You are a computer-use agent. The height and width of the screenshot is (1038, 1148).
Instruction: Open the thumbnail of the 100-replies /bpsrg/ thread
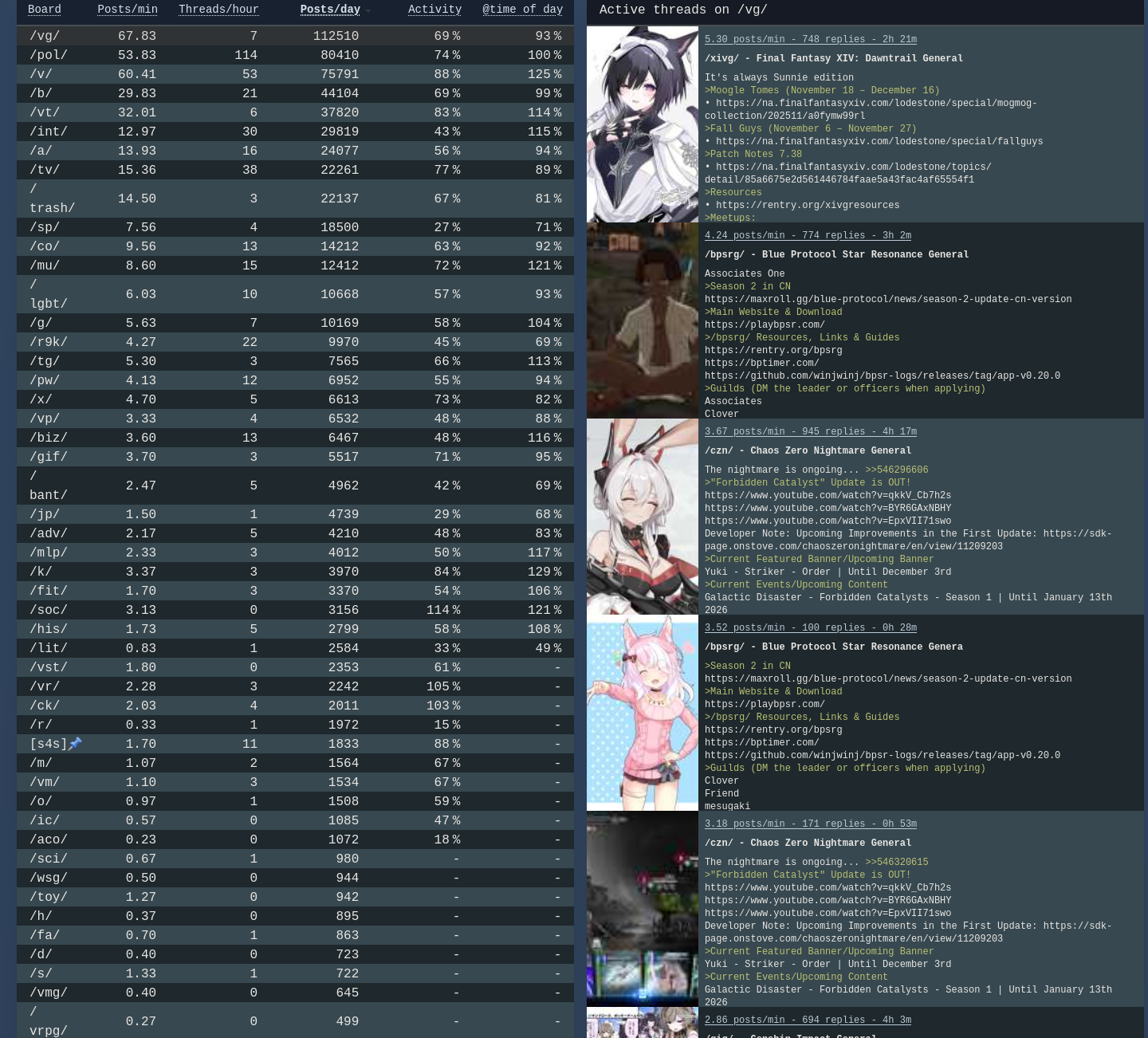click(x=643, y=713)
